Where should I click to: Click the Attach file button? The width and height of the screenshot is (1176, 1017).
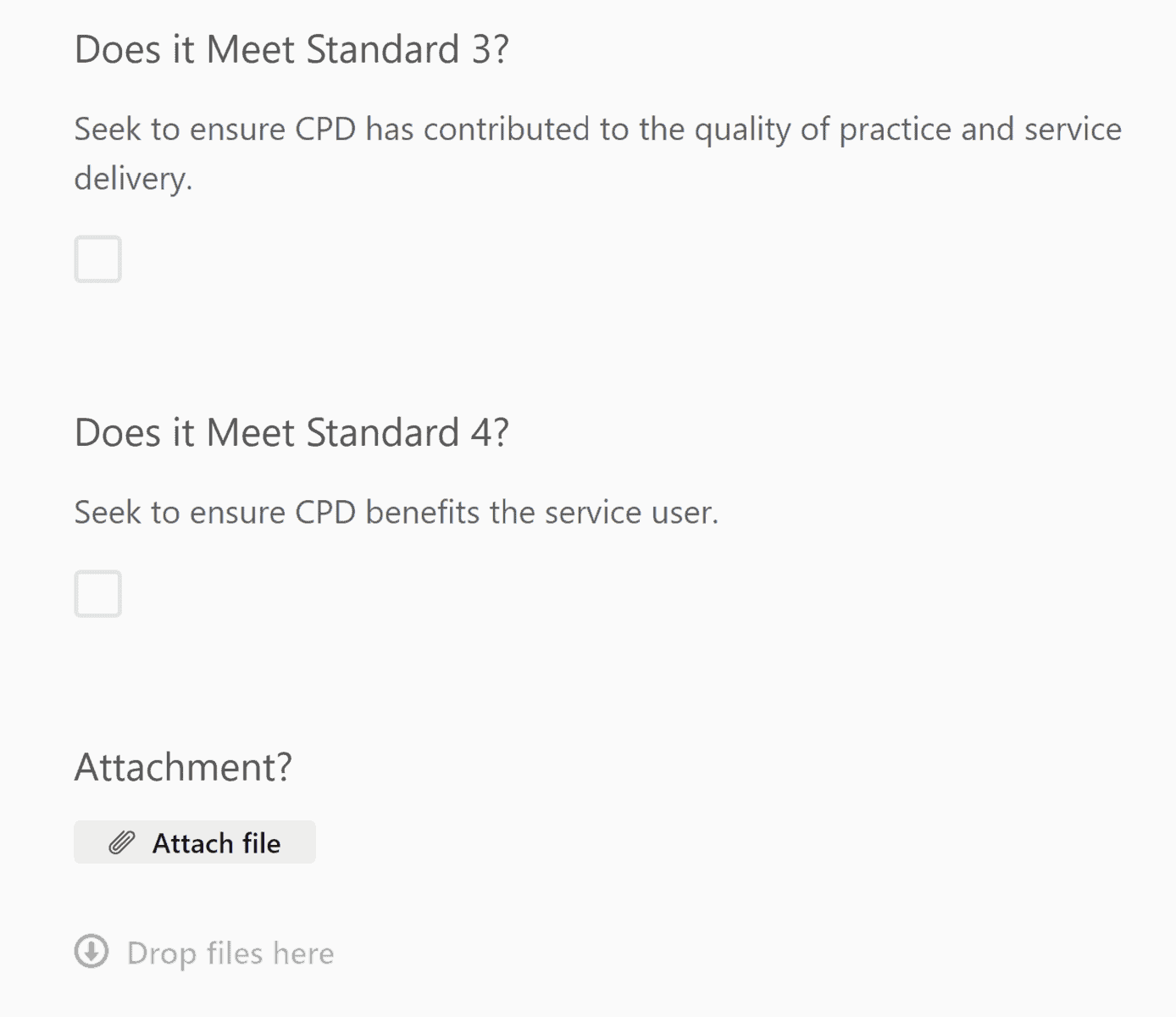(x=194, y=842)
